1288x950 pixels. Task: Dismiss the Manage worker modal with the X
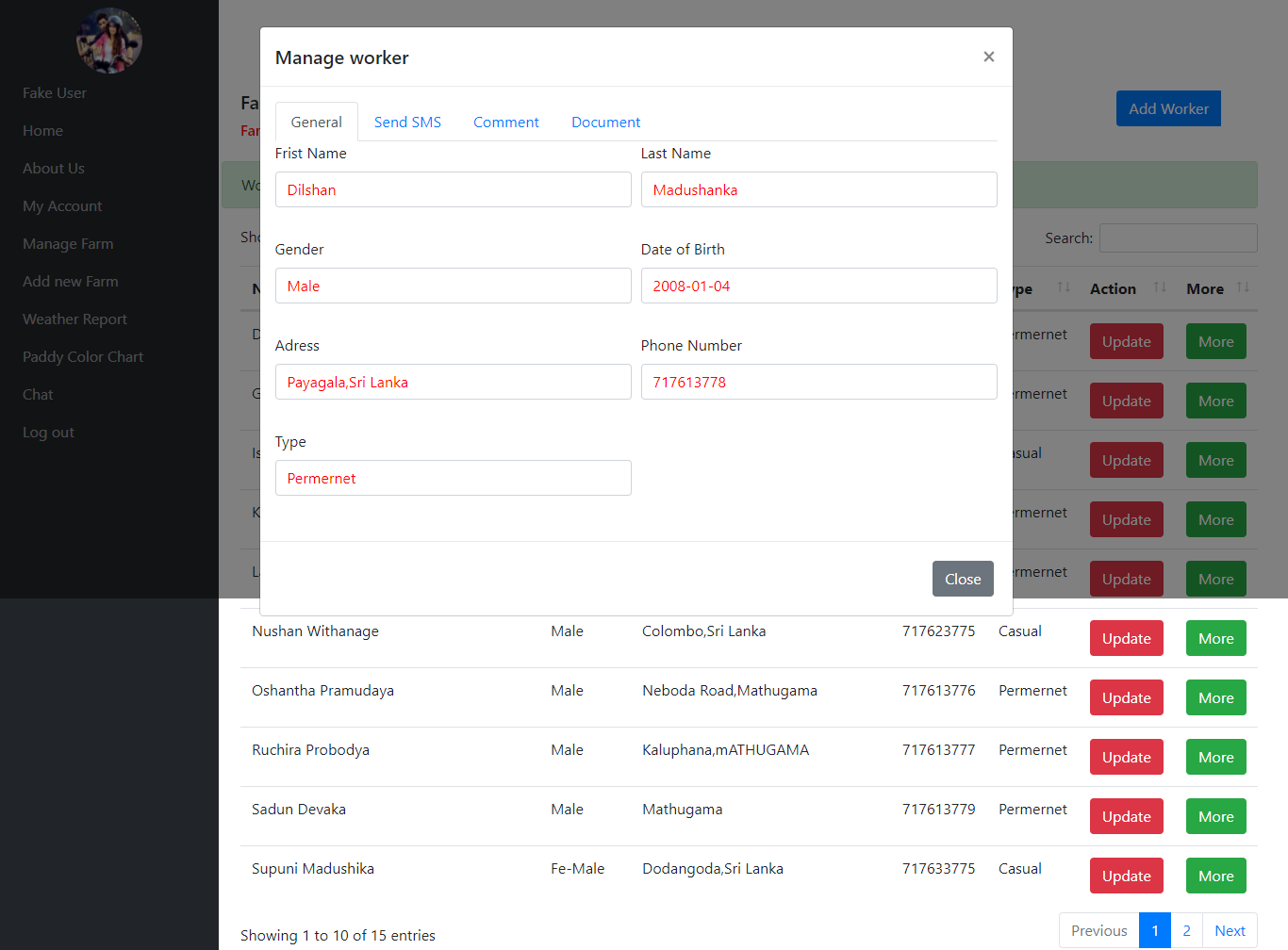coord(988,57)
